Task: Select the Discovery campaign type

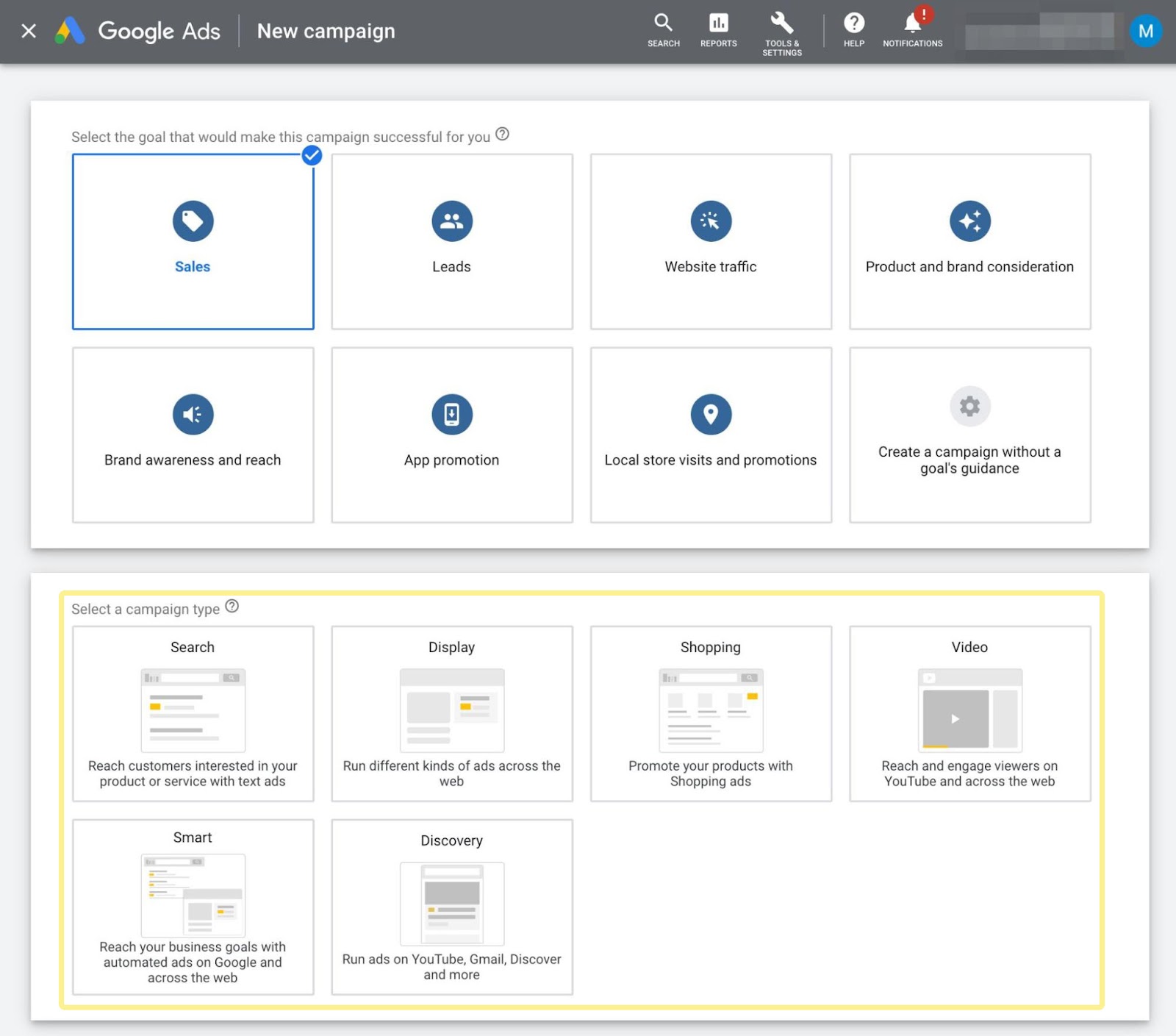Action: pyautogui.click(x=451, y=907)
